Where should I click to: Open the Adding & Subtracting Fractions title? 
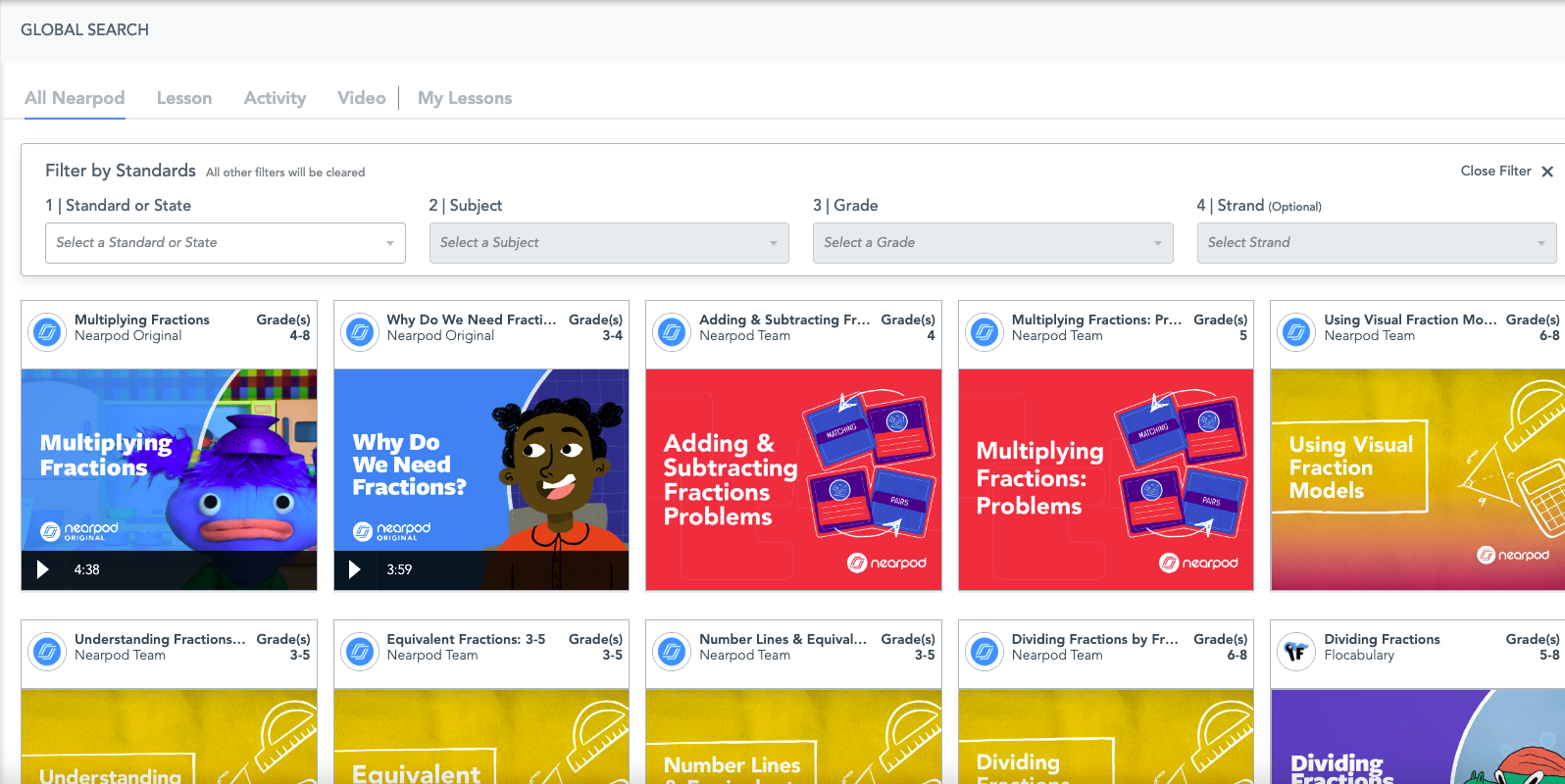point(784,319)
